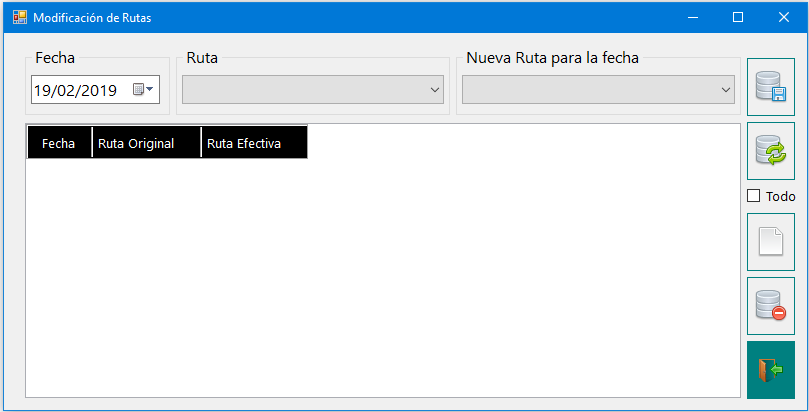809x412 pixels.
Task: Click the Ruta Efectiva column header
Action: click(x=254, y=142)
